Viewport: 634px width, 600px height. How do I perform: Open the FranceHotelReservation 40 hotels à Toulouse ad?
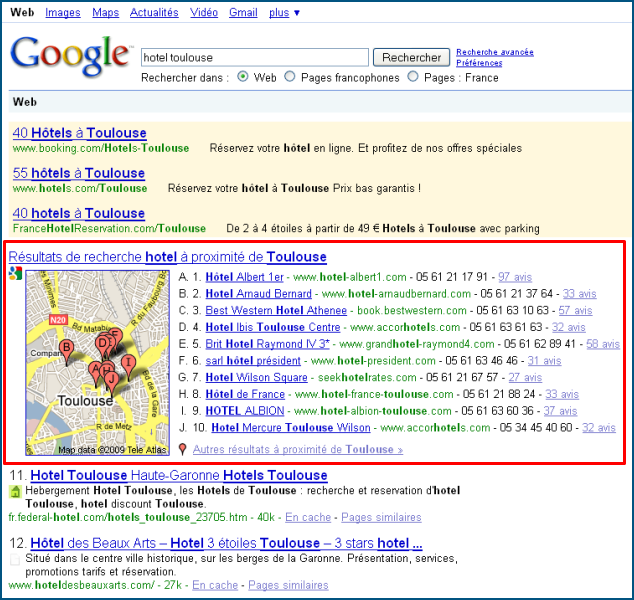point(78,213)
